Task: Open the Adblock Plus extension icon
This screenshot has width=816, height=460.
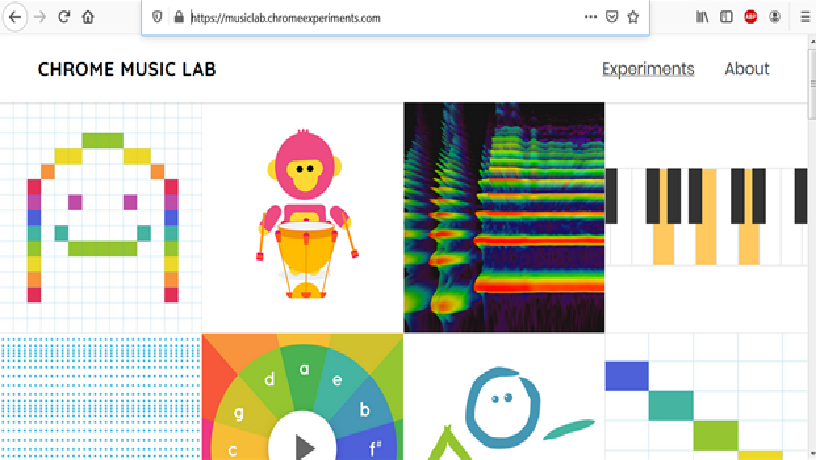Action: point(750,17)
